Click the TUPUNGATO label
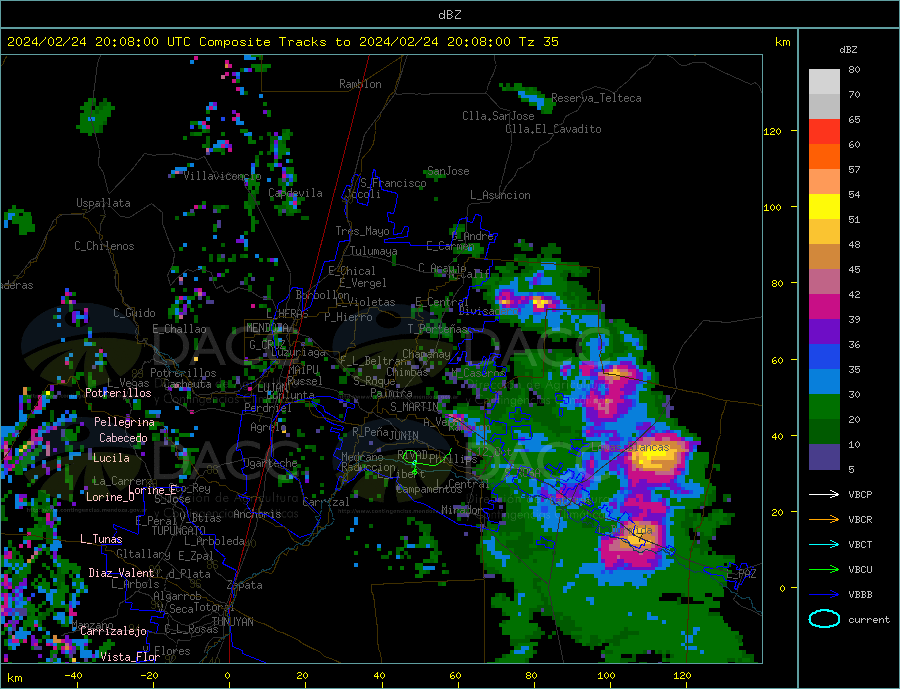 [179, 531]
